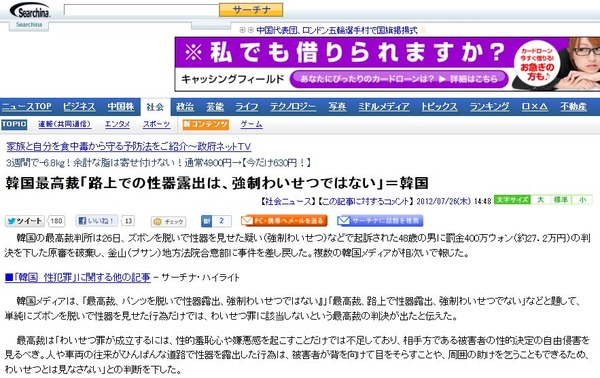The height and width of the screenshot is (378, 600).
Task: Click the Twitter ツイート button
Action: (x=25, y=221)
